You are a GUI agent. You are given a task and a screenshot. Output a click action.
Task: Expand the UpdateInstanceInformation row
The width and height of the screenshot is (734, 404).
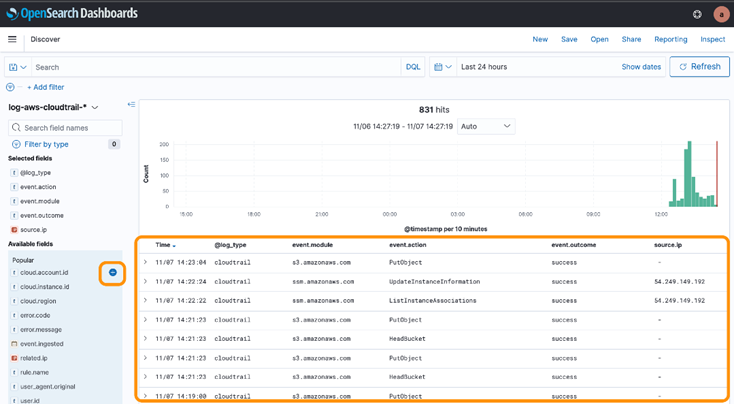pyautogui.click(x=145, y=281)
